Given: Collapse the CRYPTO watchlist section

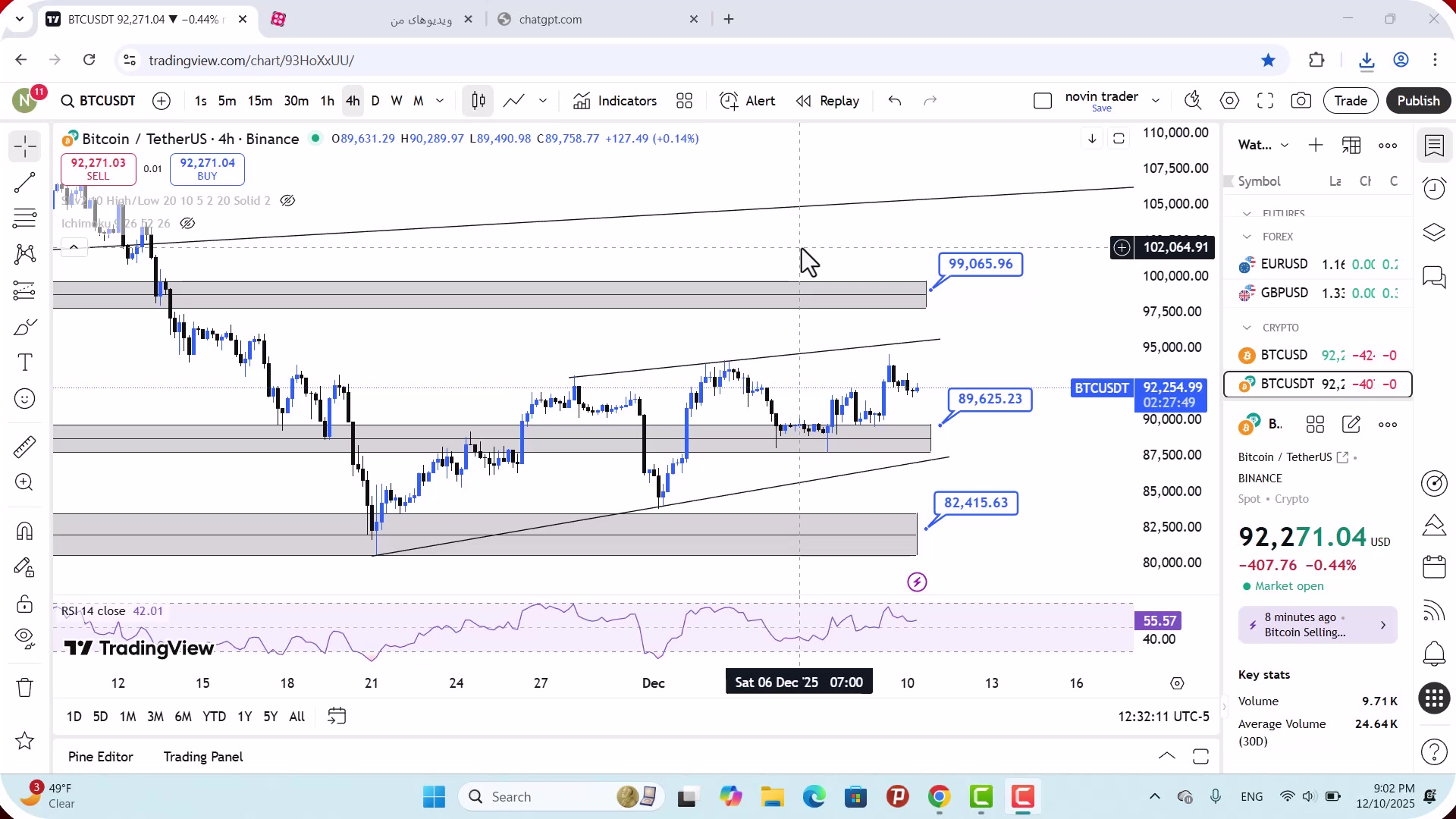Looking at the screenshot, I should 1247,328.
